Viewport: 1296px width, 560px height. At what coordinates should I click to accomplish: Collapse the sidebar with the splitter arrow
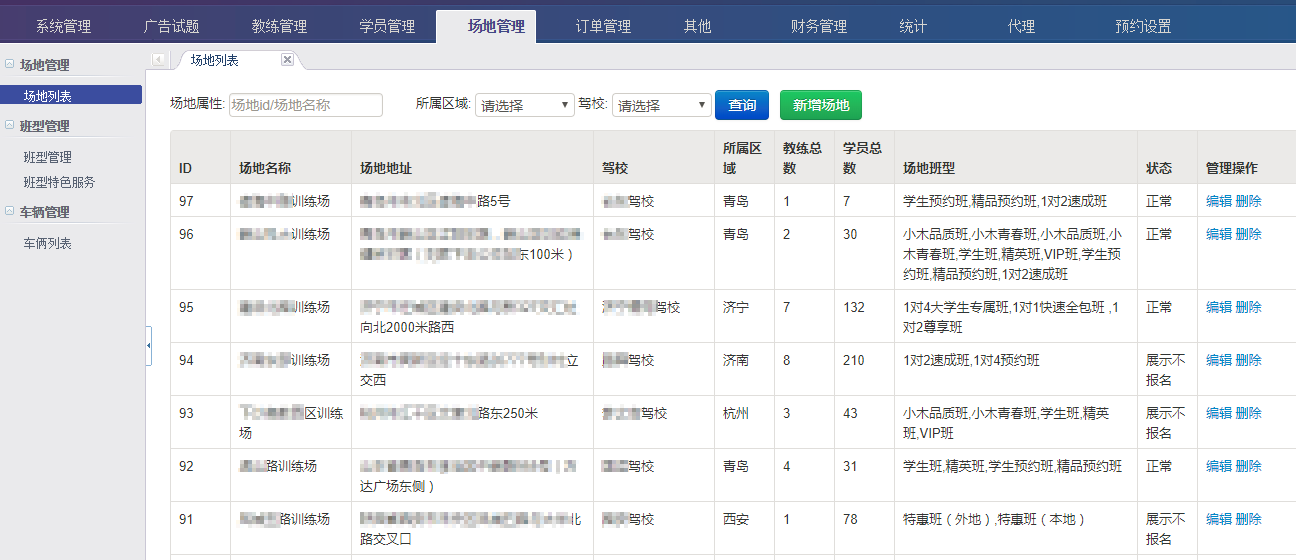(x=149, y=345)
